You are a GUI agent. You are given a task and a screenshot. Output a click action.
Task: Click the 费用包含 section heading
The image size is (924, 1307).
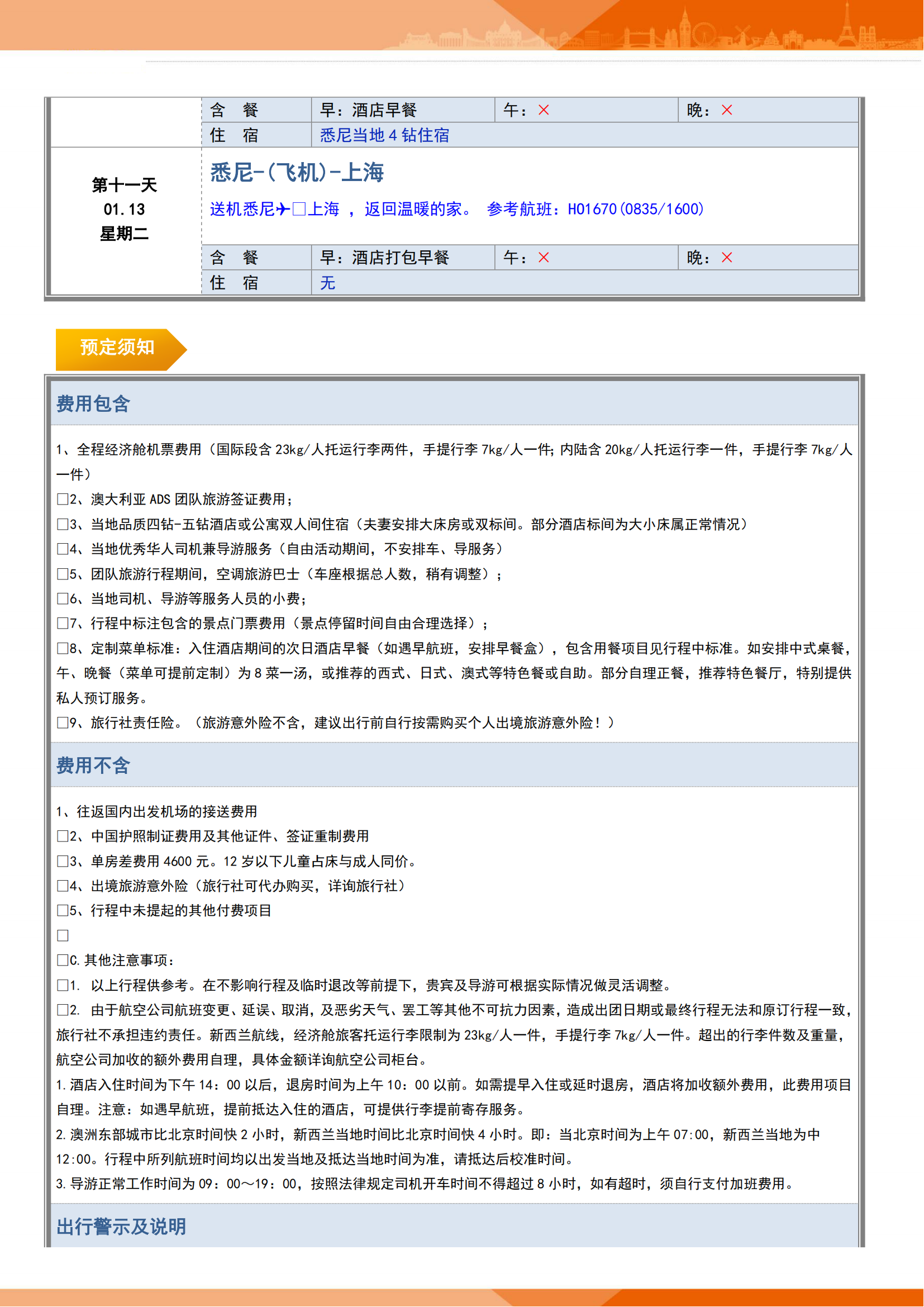[93, 404]
